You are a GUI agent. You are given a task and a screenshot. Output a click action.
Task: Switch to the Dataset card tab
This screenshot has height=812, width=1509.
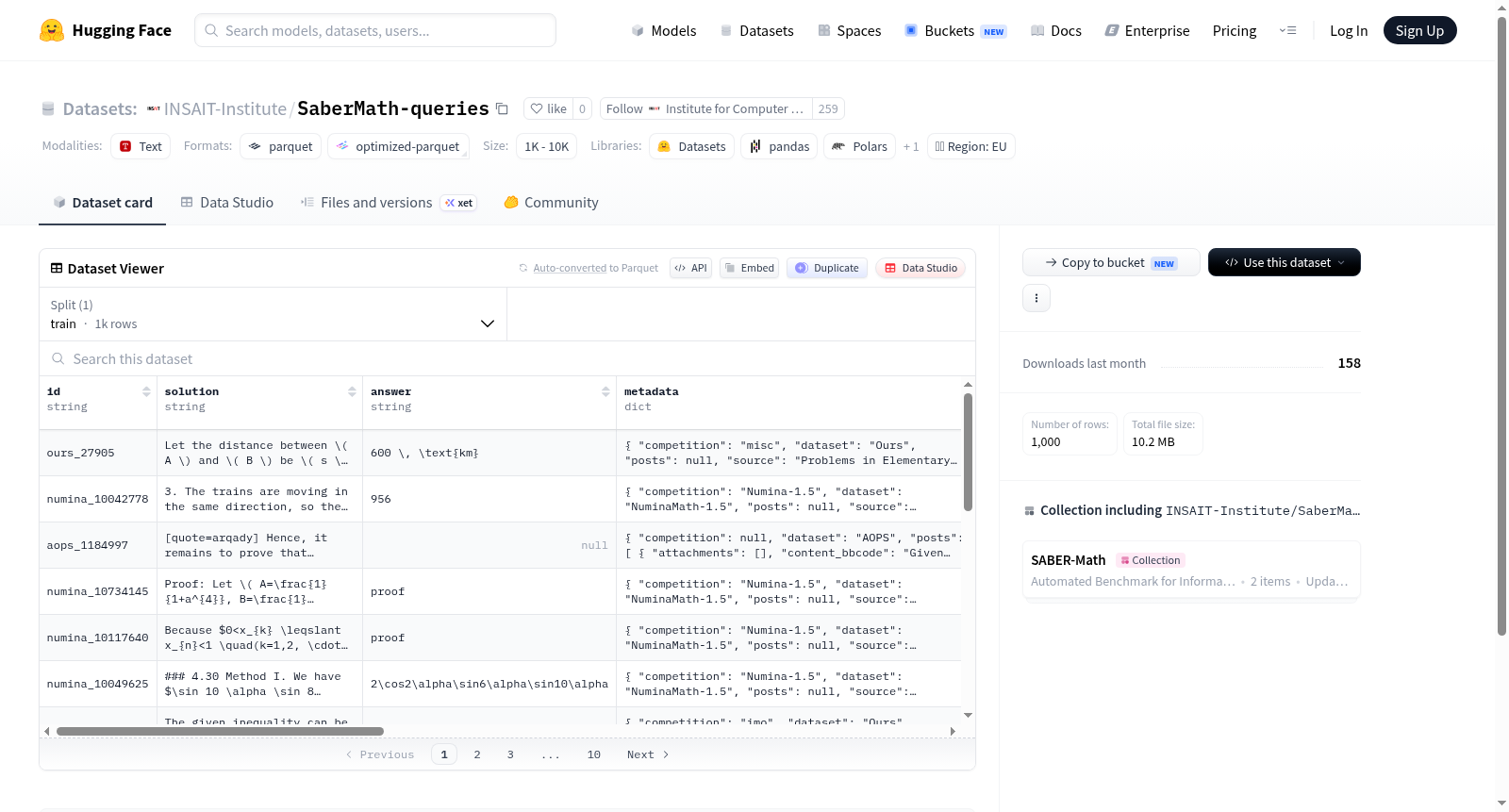102,202
